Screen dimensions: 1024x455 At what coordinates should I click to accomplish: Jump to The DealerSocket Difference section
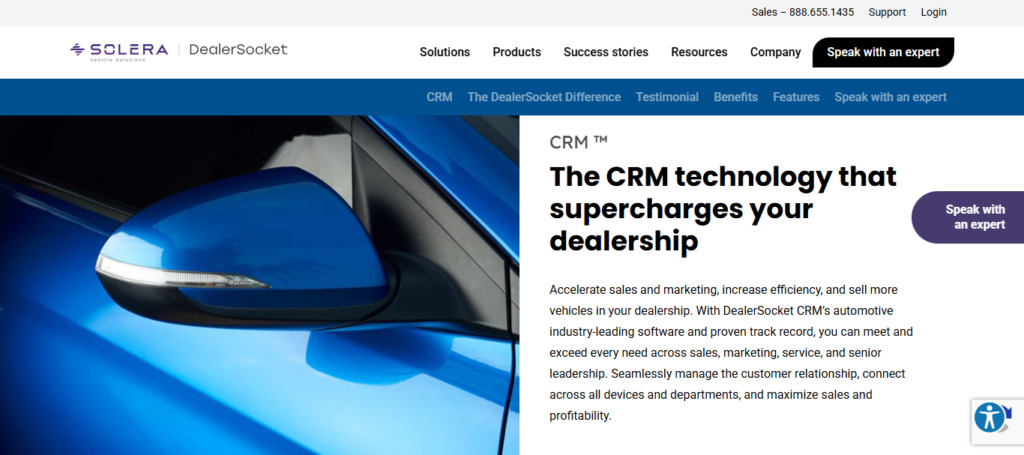pos(544,97)
